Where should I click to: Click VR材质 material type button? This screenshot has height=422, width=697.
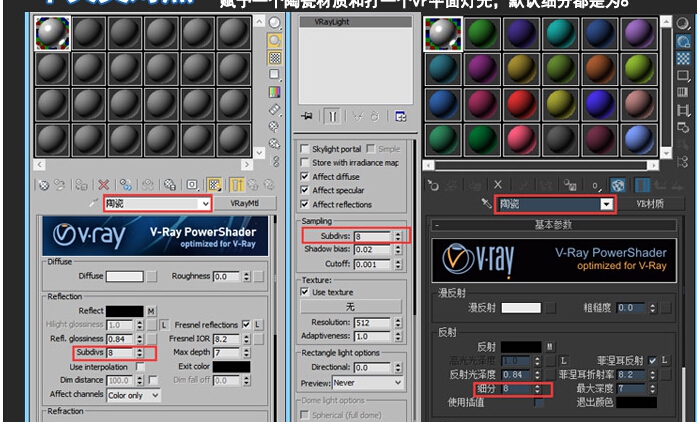pos(650,204)
